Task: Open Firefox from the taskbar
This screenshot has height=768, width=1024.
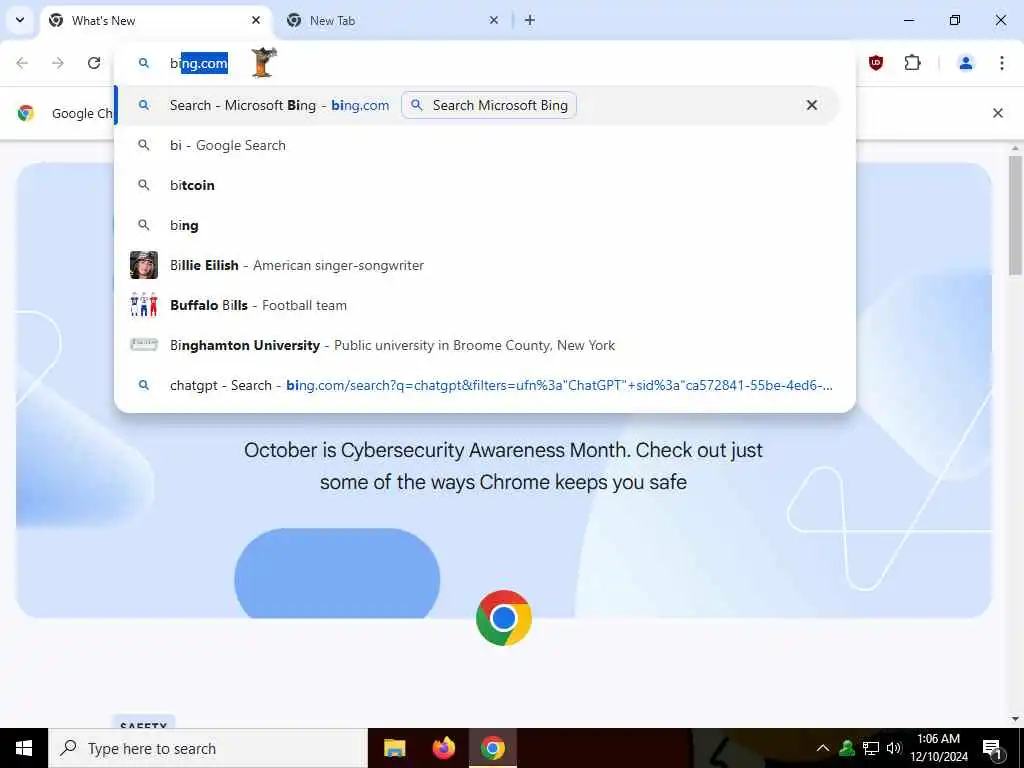Action: click(444, 748)
